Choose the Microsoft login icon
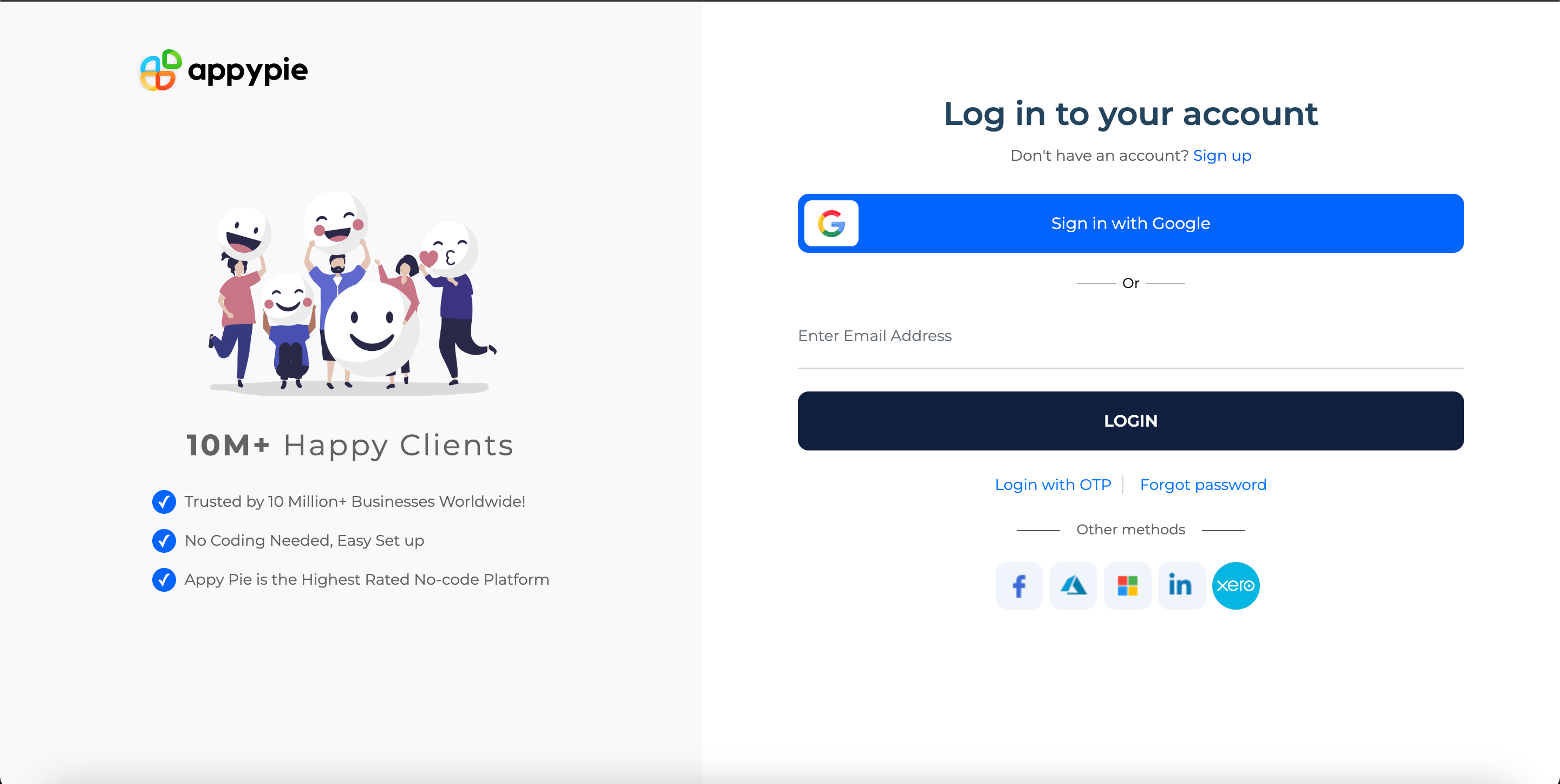 [x=1128, y=585]
